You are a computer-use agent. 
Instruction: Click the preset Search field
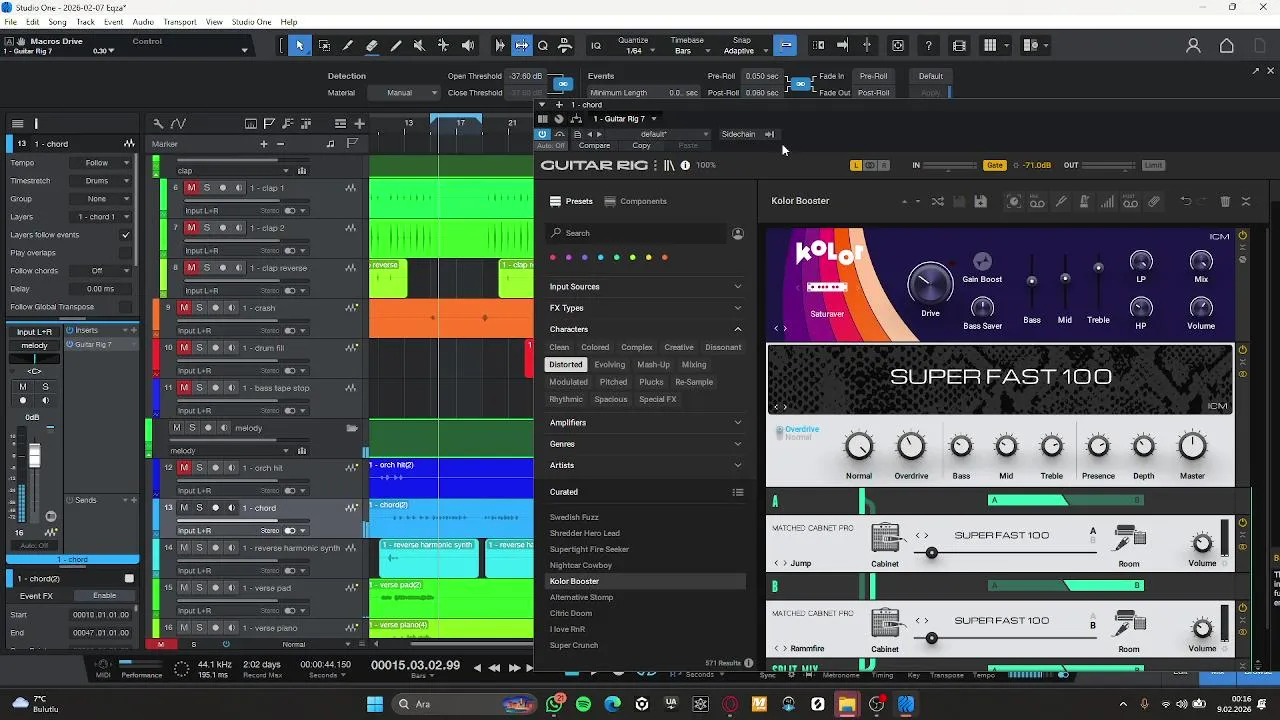pyautogui.click(x=636, y=233)
